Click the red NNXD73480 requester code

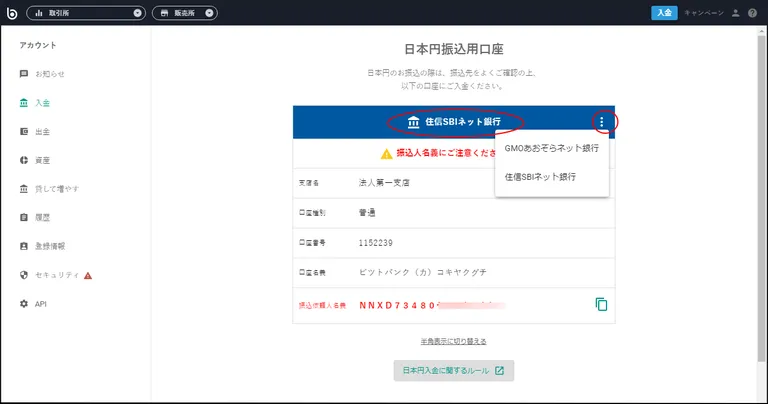point(397,306)
